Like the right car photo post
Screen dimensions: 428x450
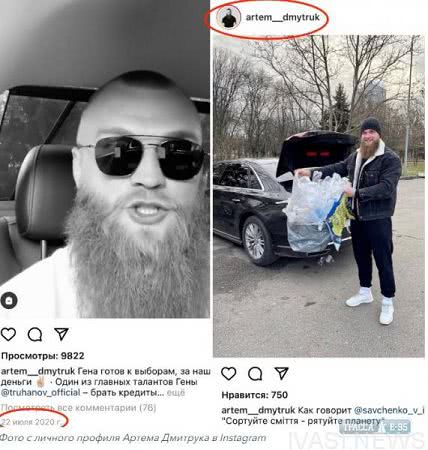pos(229,374)
